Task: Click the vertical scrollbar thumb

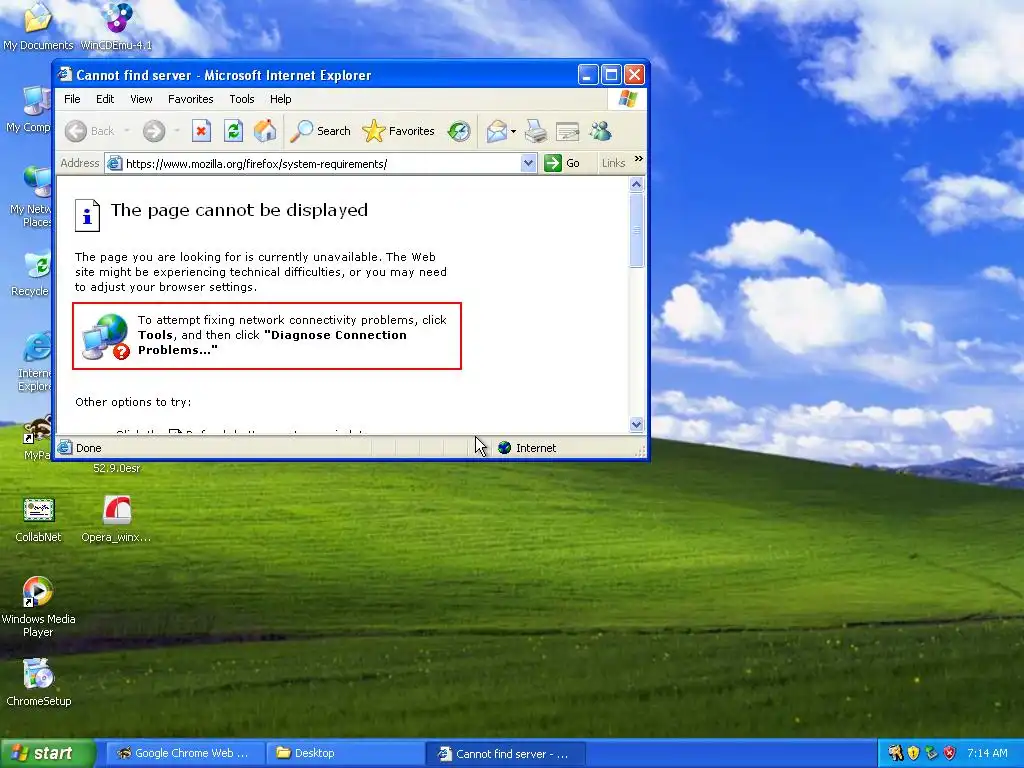Action: click(637, 230)
